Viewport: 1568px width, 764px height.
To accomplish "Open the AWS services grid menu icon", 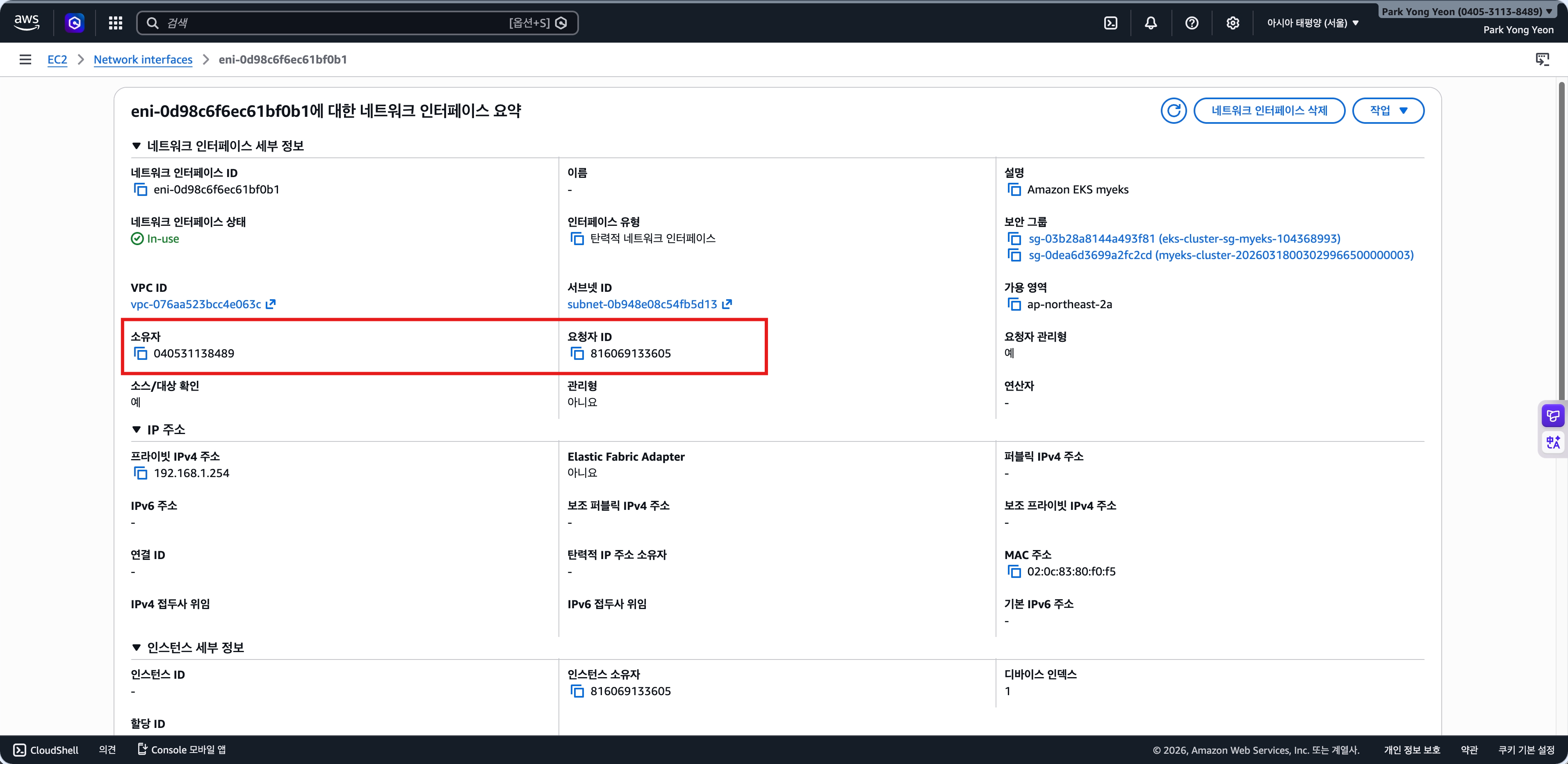I will 115,23.
